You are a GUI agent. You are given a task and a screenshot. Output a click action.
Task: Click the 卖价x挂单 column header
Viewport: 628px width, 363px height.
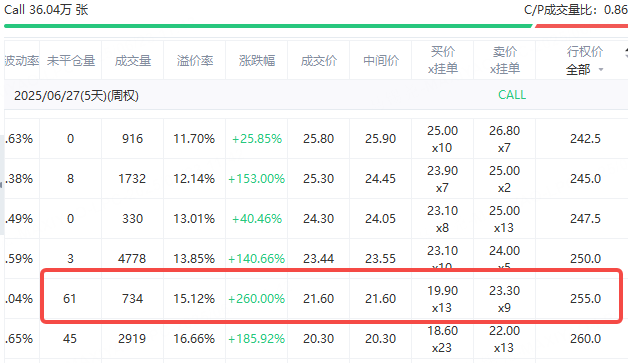[505, 60]
